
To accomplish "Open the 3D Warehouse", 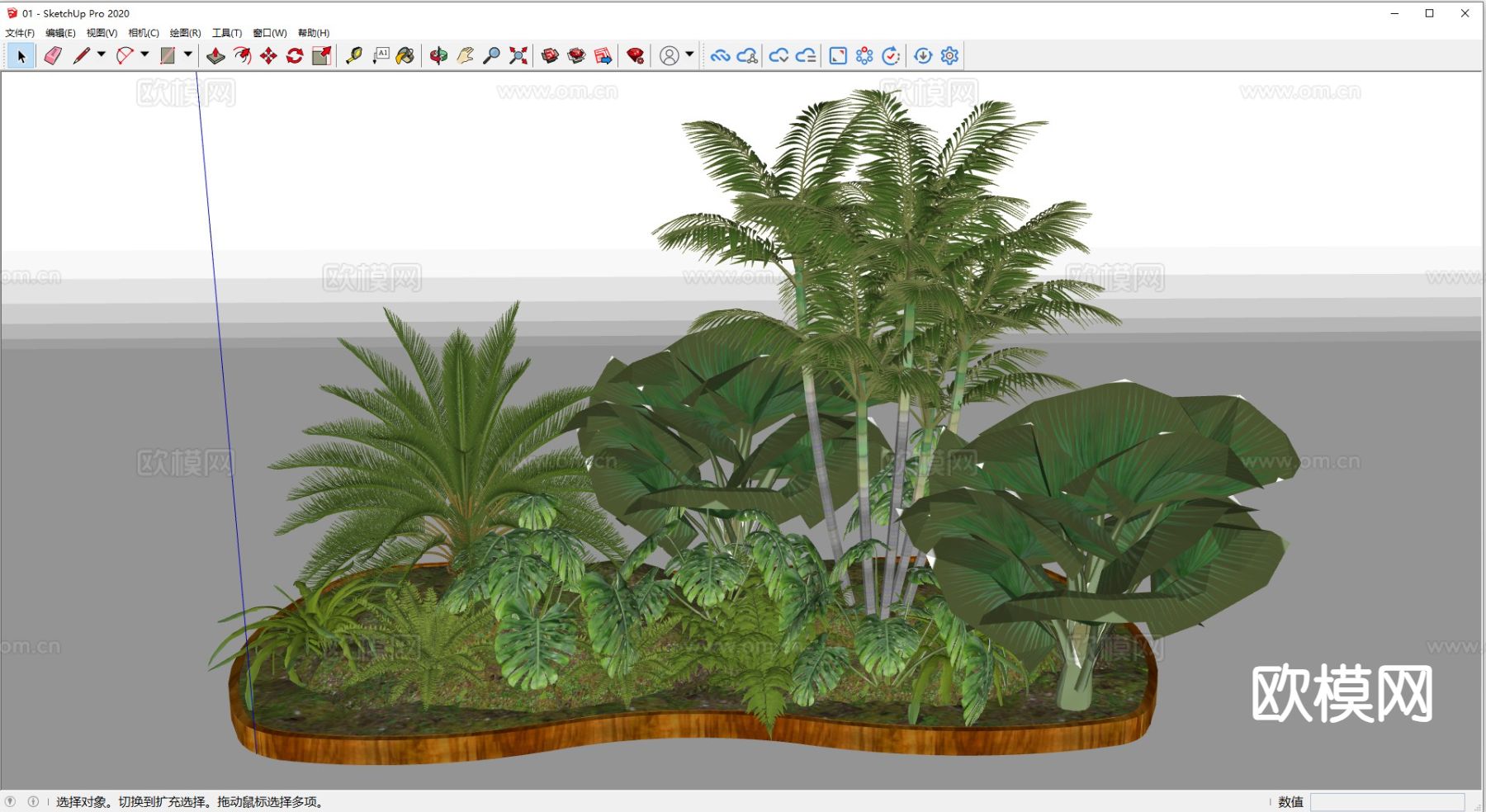I will [x=550, y=55].
